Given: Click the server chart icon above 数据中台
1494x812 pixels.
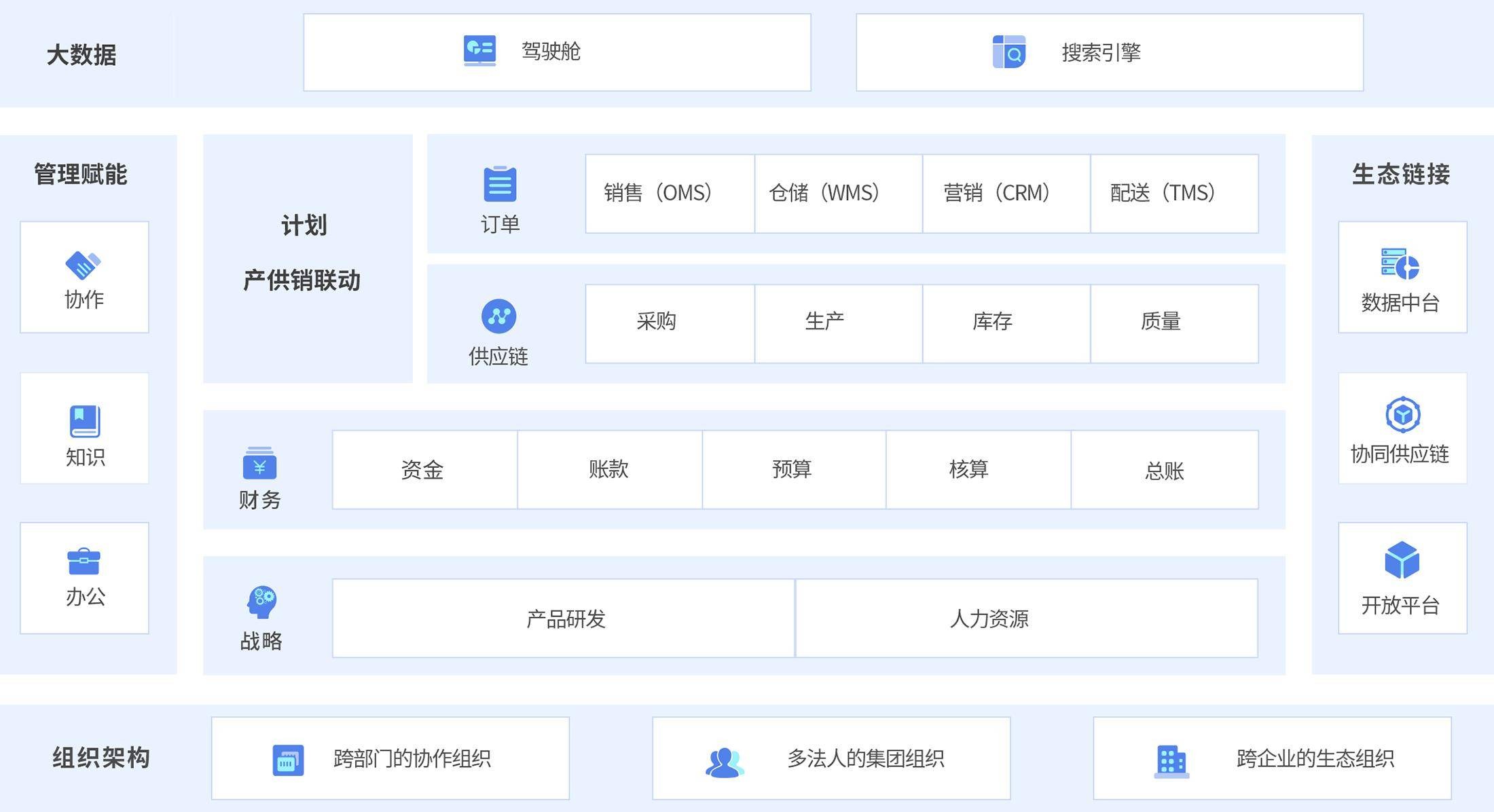Looking at the screenshot, I should 1400,263.
